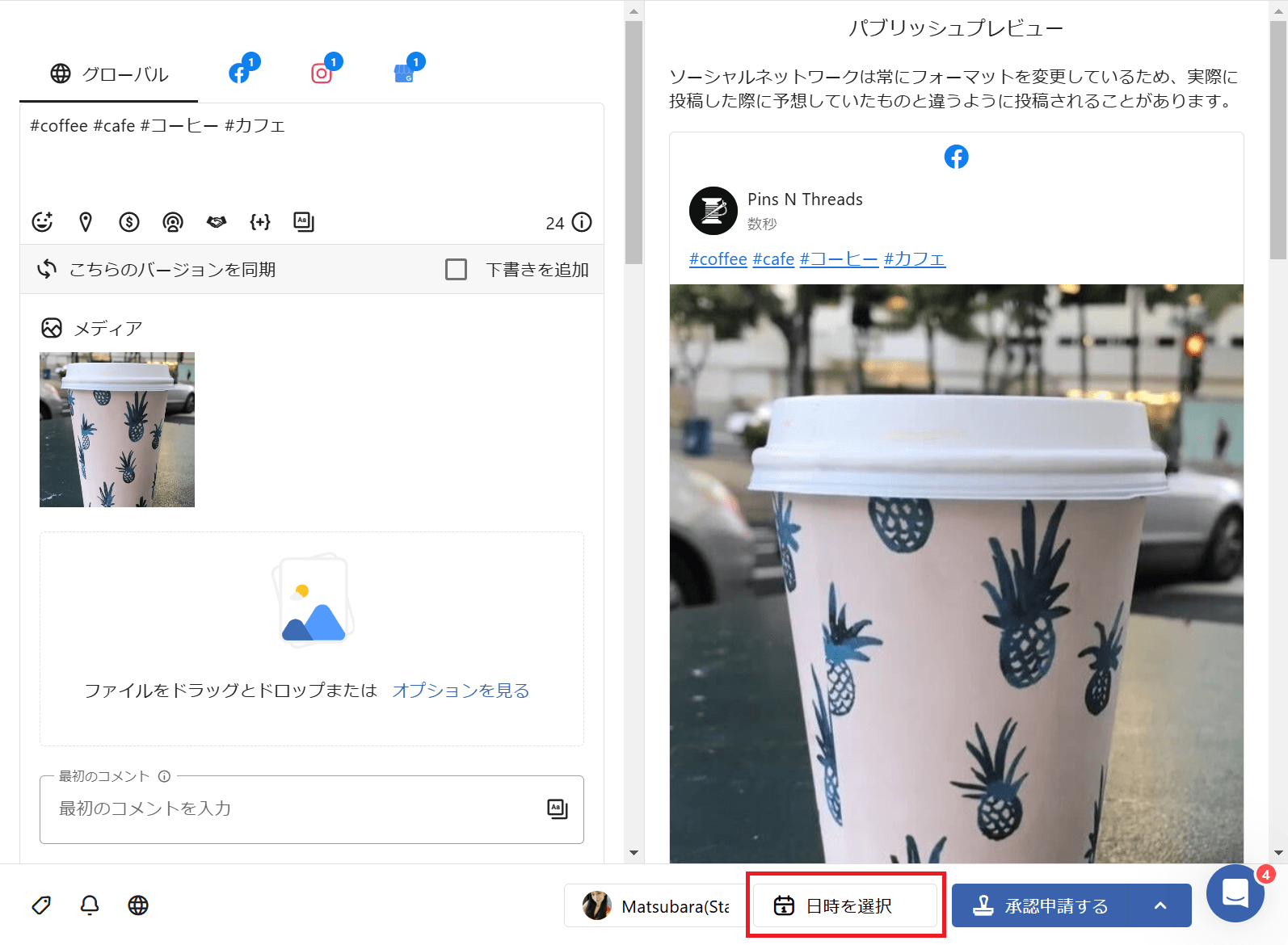1288x945 pixels.
Task: Click the character count 24
Action: 555,223
